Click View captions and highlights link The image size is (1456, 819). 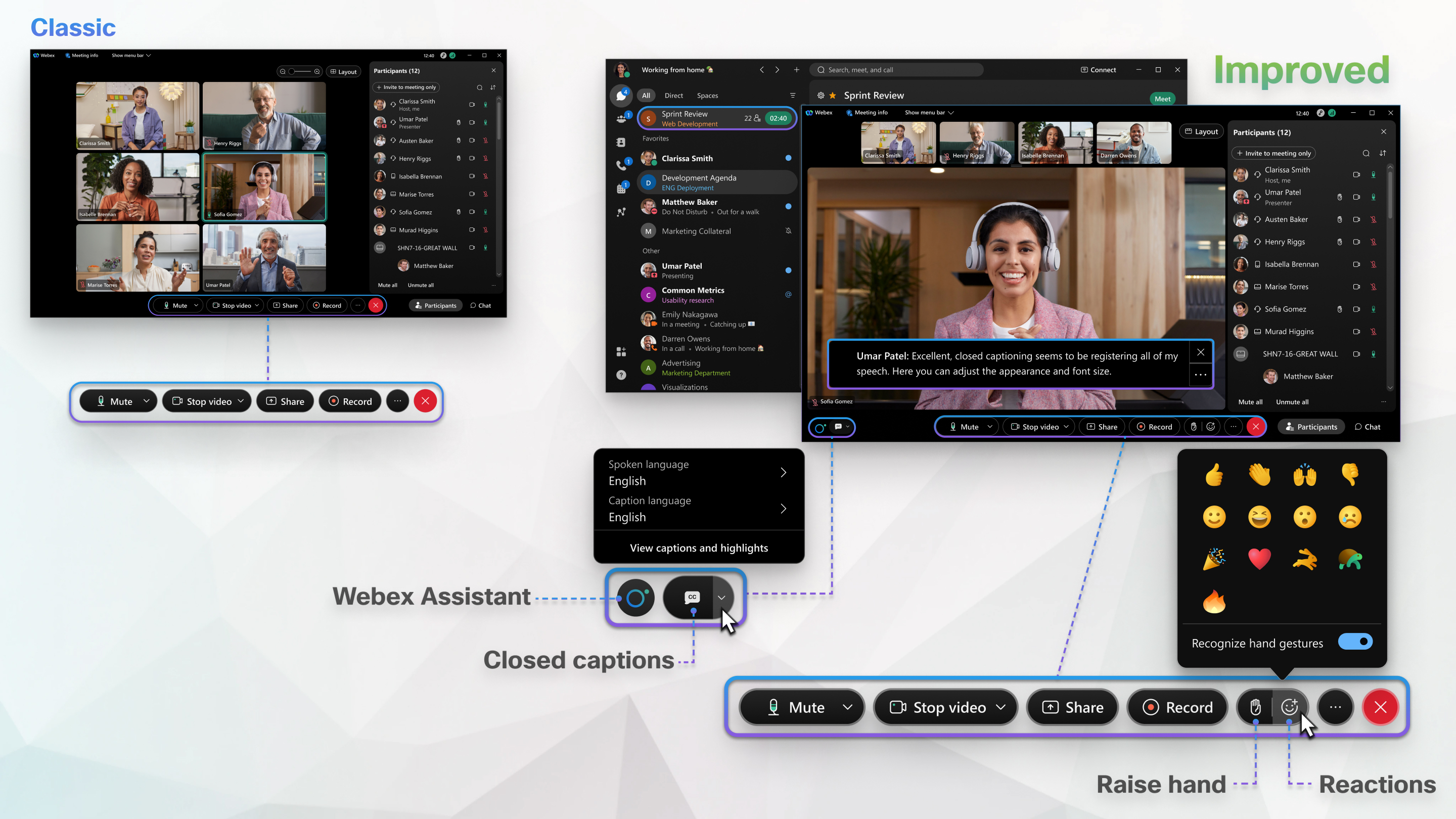coord(697,547)
